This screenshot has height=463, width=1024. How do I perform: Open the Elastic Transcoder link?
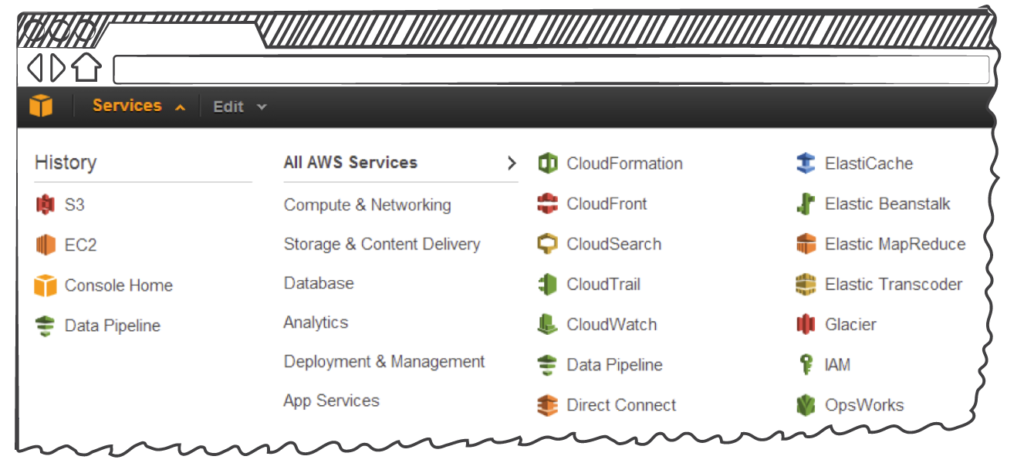click(893, 284)
